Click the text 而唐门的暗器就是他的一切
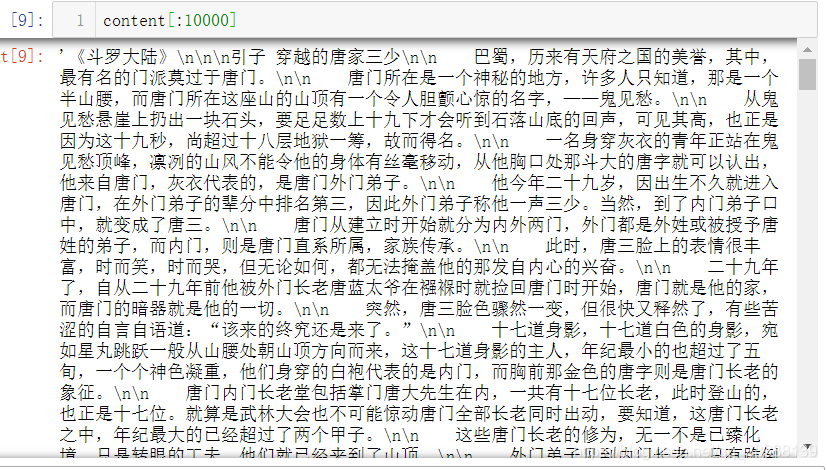This screenshot has height=470, width=827. click(167, 310)
